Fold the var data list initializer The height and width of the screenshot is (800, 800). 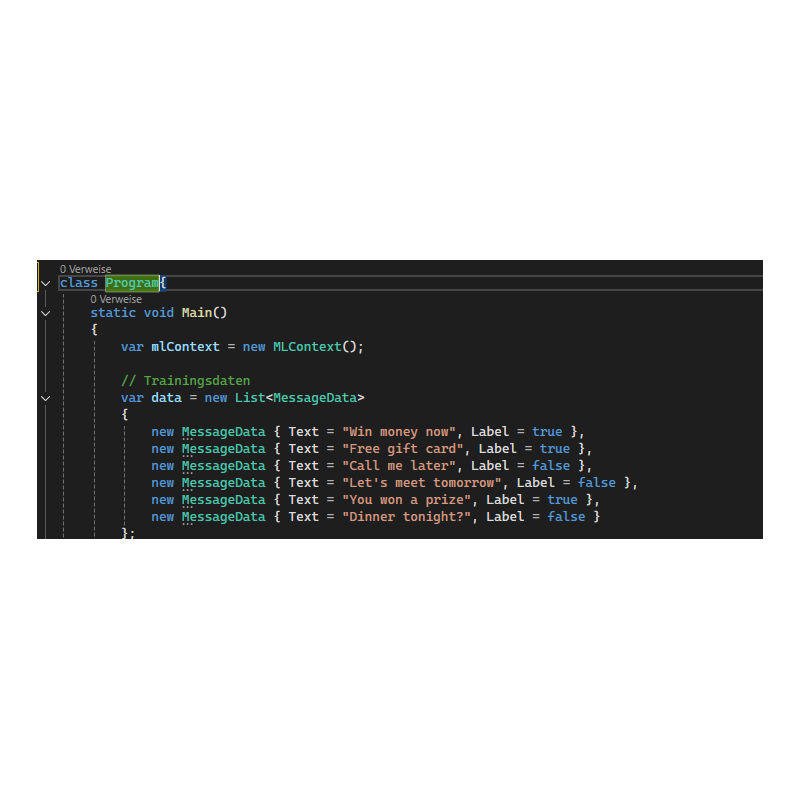pos(45,398)
